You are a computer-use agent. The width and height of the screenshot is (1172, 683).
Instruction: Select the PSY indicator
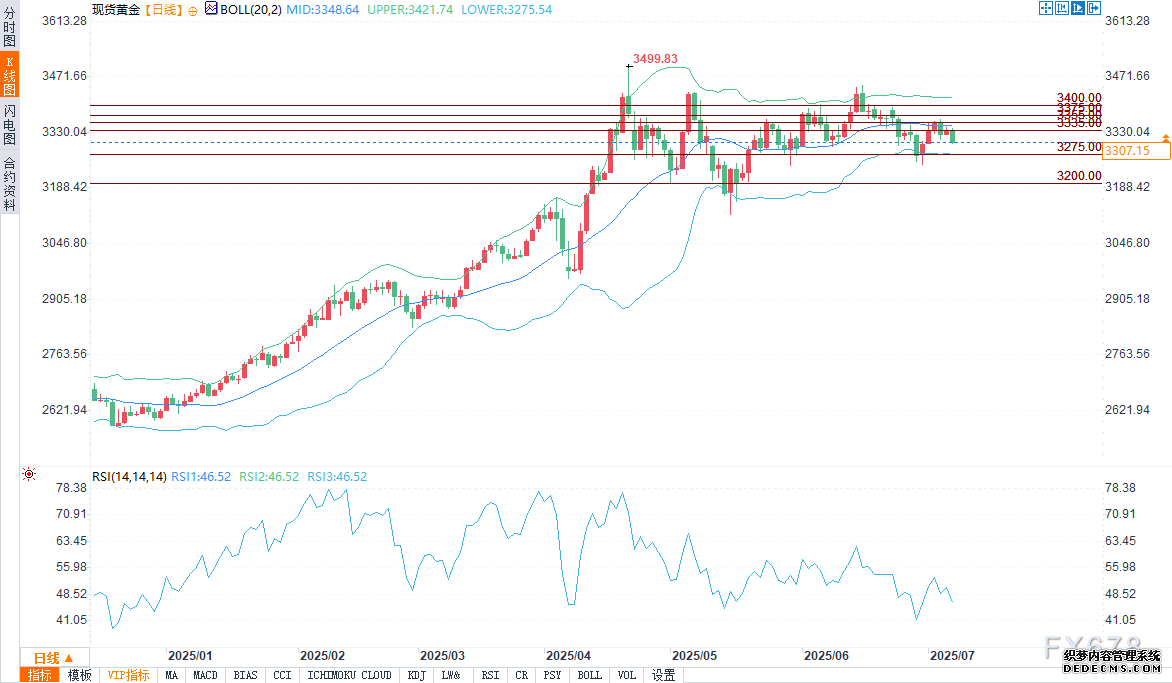tap(552, 675)
